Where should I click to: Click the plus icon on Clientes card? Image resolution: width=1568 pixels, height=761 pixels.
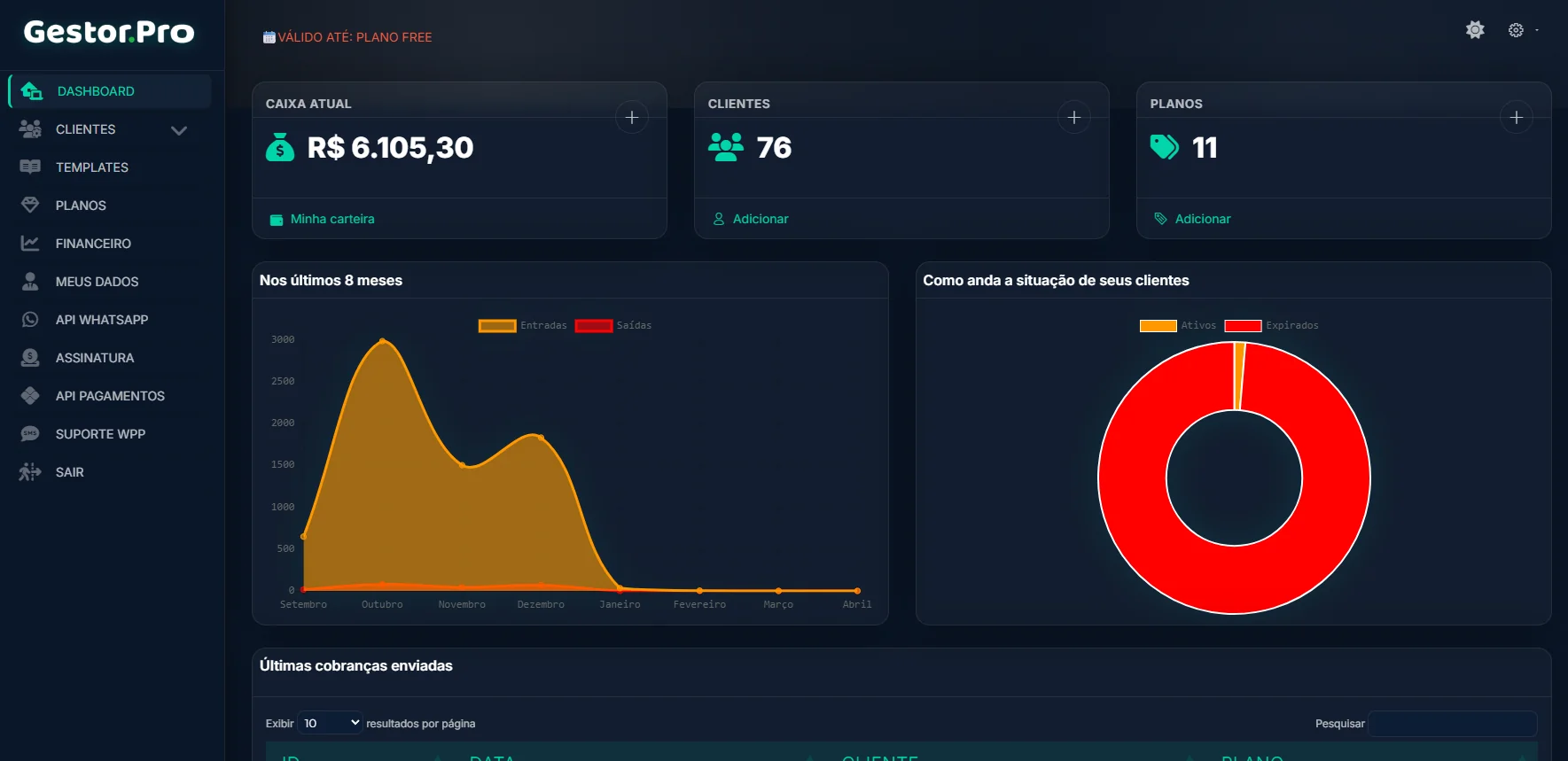1073,117
